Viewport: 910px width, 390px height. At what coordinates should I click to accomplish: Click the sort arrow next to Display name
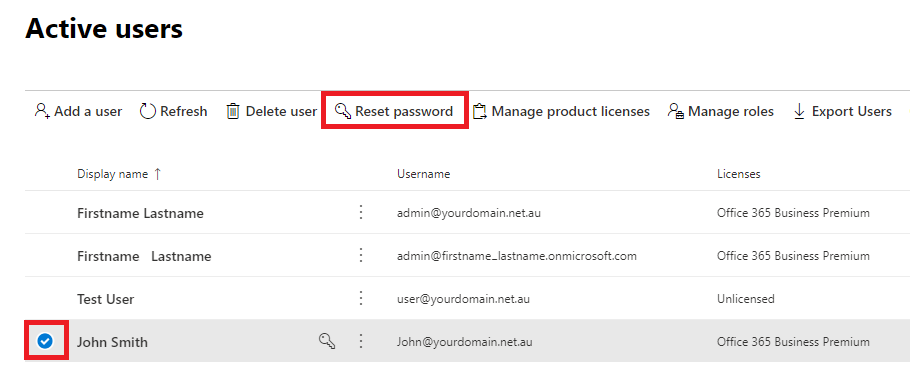[x=157, y=174]
